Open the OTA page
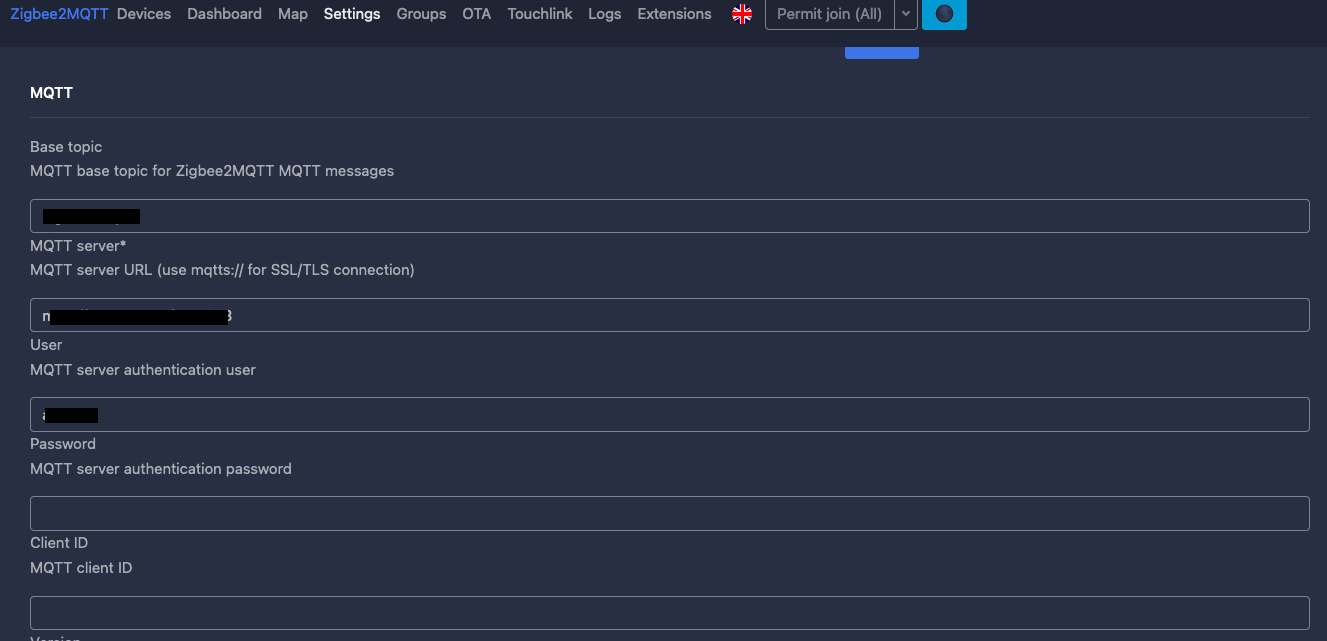This screenshot has height=641, width=1327. coord(477,14)
